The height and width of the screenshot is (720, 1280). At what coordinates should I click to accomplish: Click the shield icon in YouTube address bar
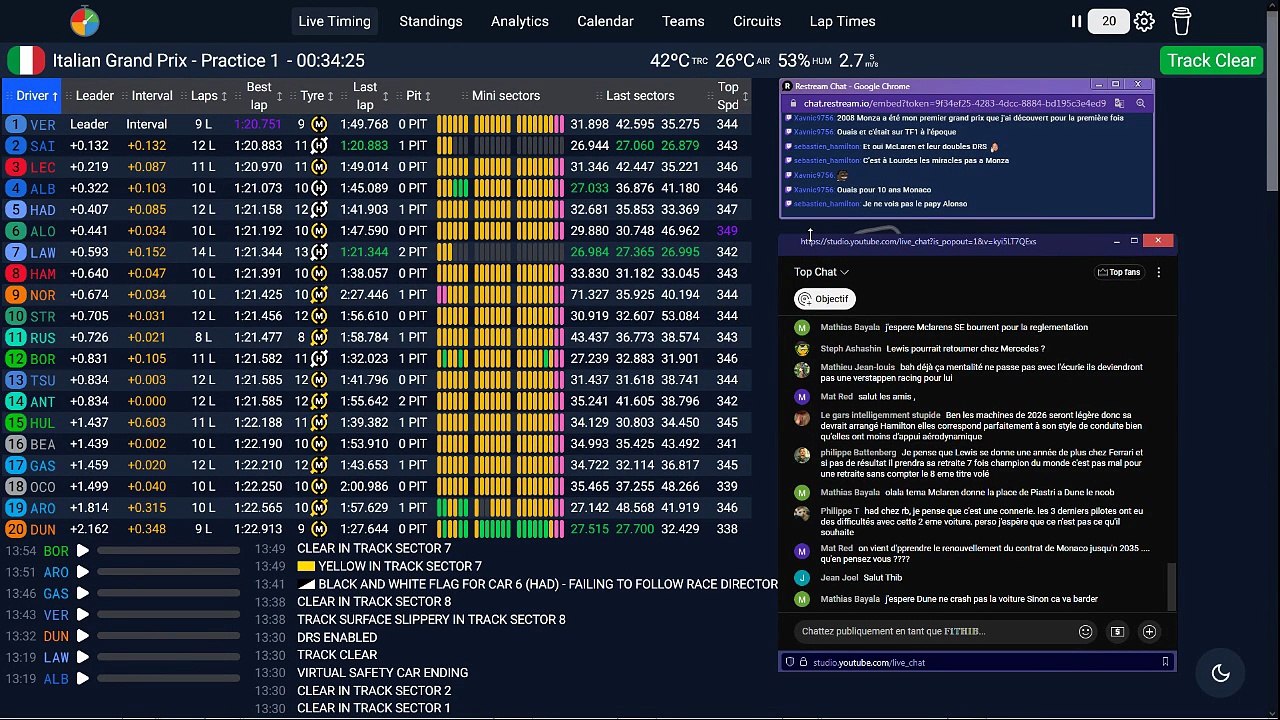click(790, 662)
